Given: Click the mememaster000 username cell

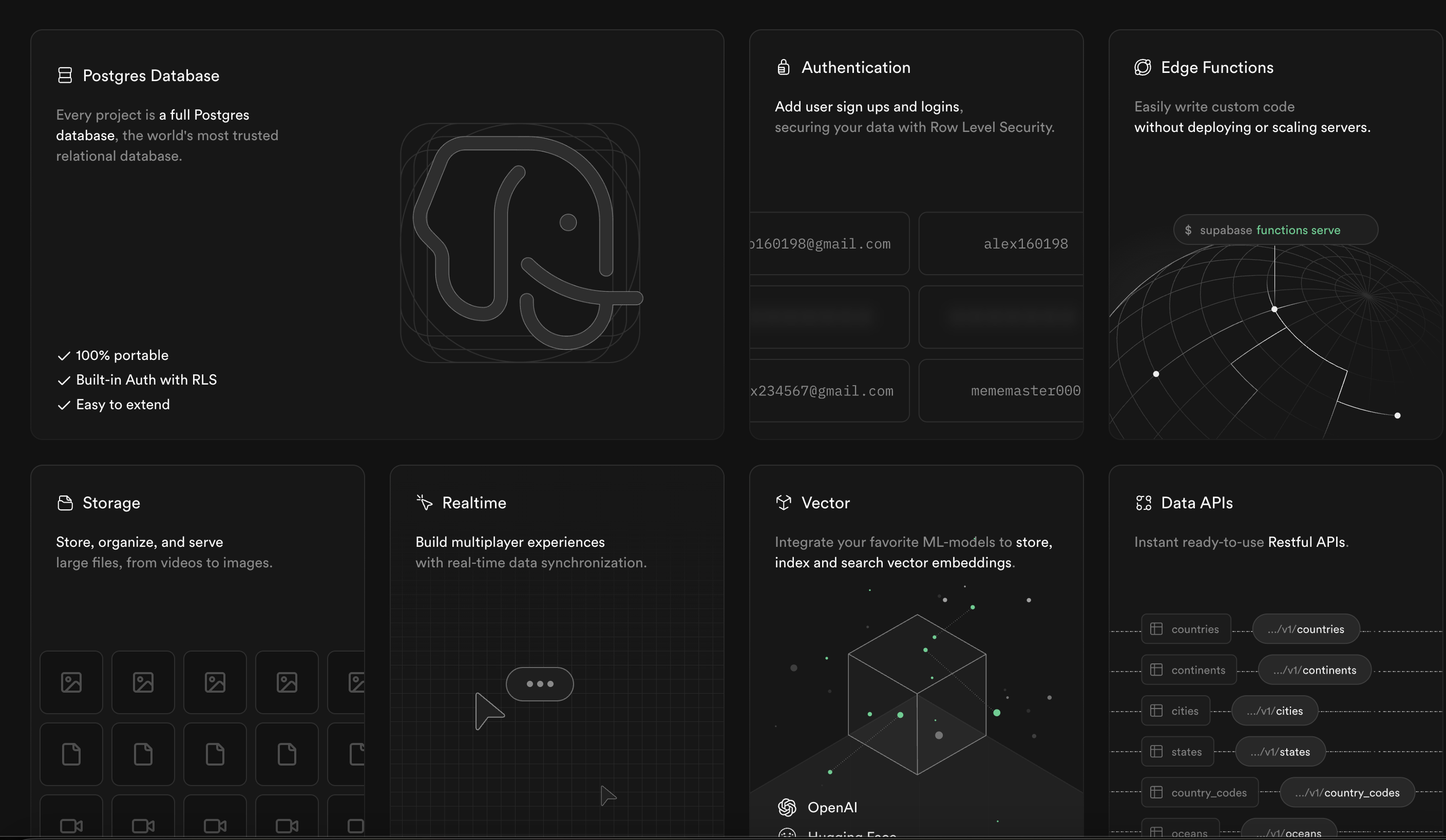Looking at the screenshot, I should click(1001, 390).
